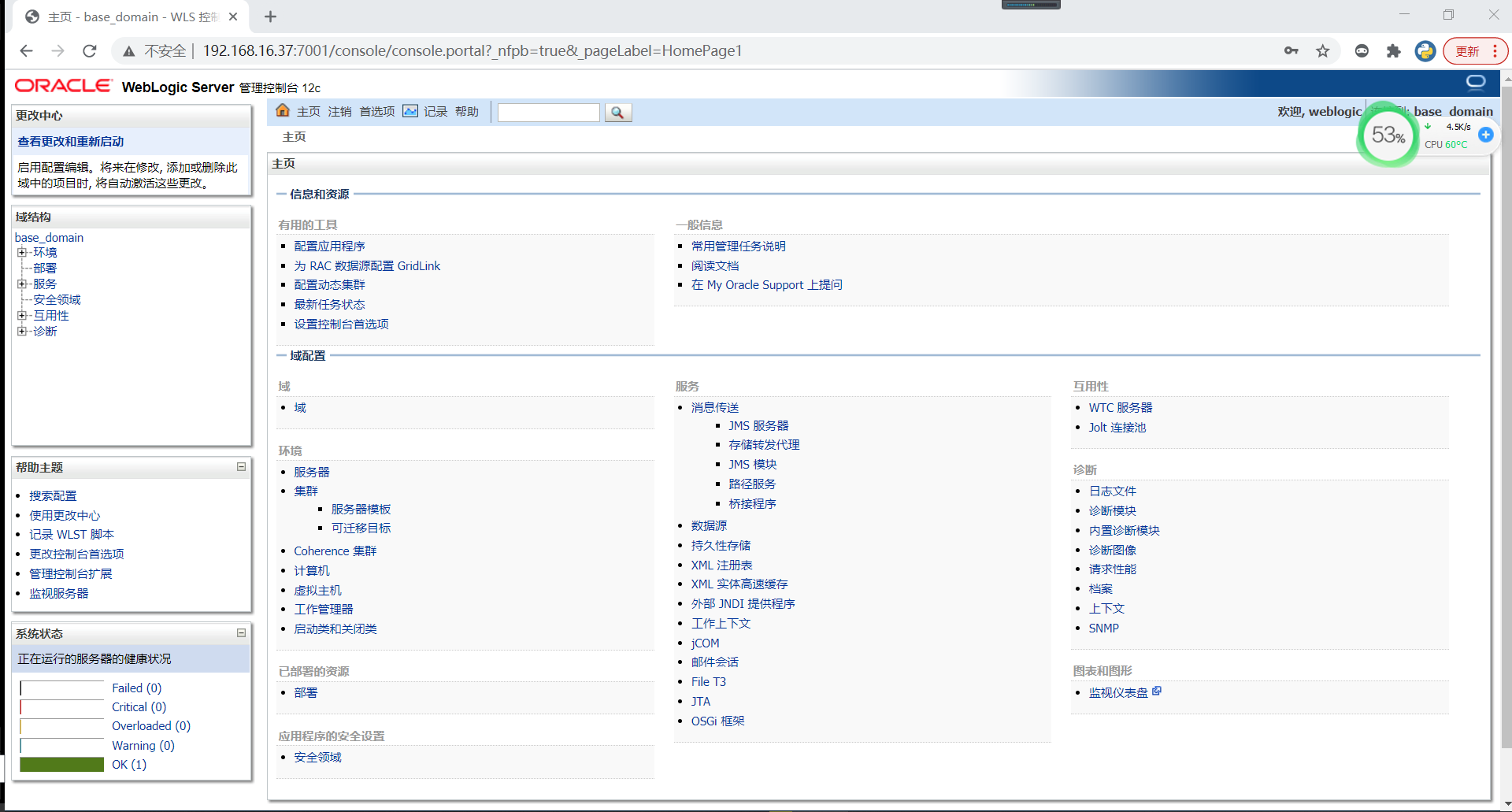Open the 常用管理任务说明 link
This screenshot has height=812, width=1512.
[x=739, y=247]
